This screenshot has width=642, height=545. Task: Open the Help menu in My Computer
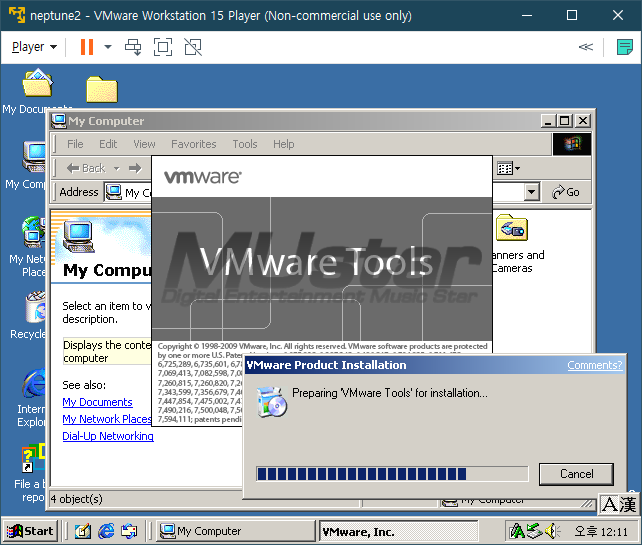click(x=284, y=144)
